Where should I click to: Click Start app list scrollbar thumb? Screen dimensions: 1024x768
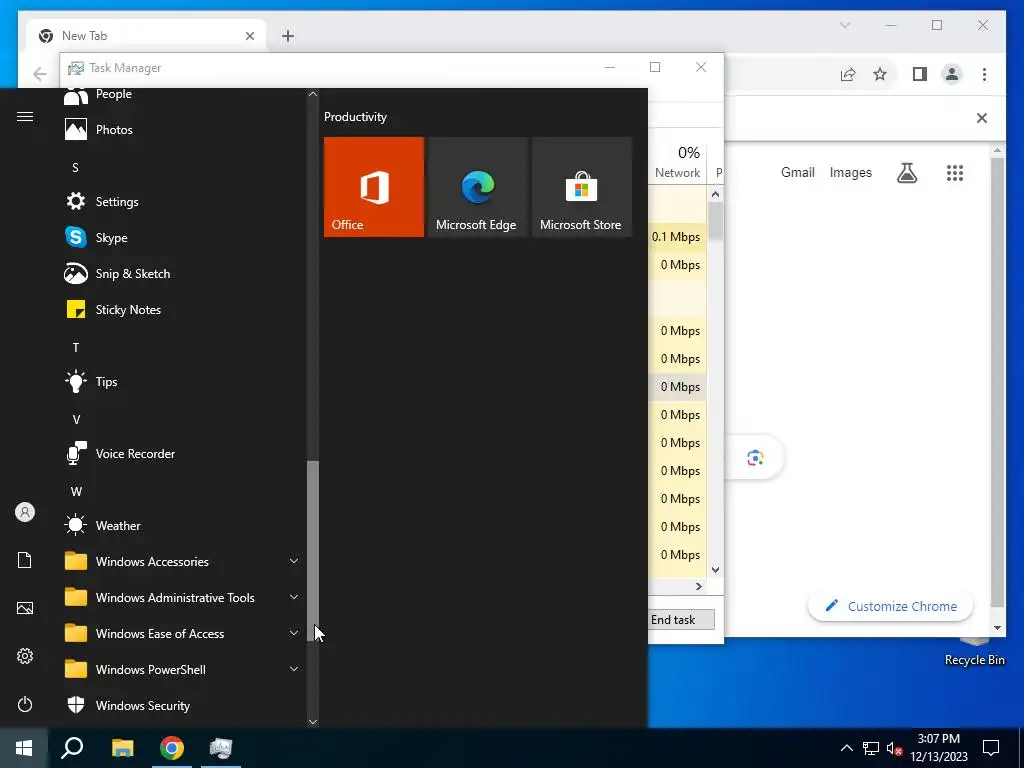click(313, 550)
